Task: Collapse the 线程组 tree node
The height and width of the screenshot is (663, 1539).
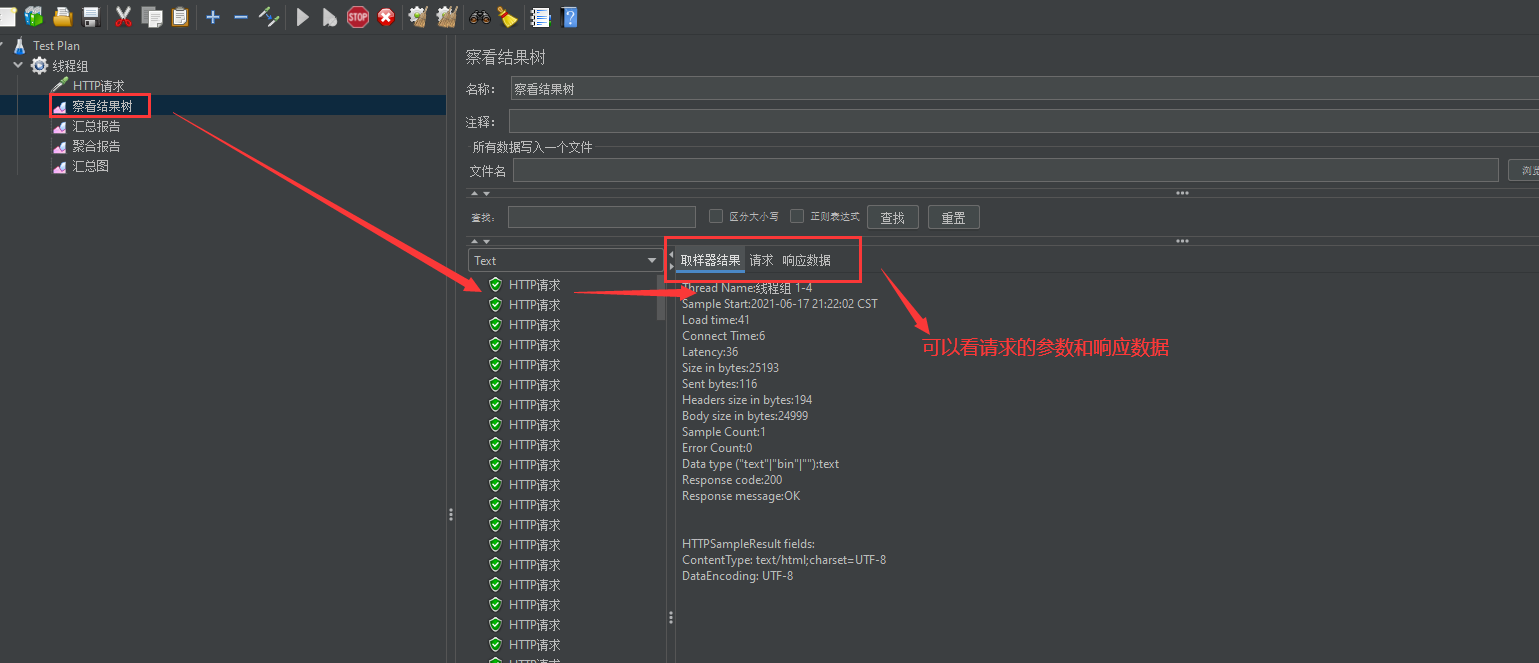Action: (x=18, y=65)
